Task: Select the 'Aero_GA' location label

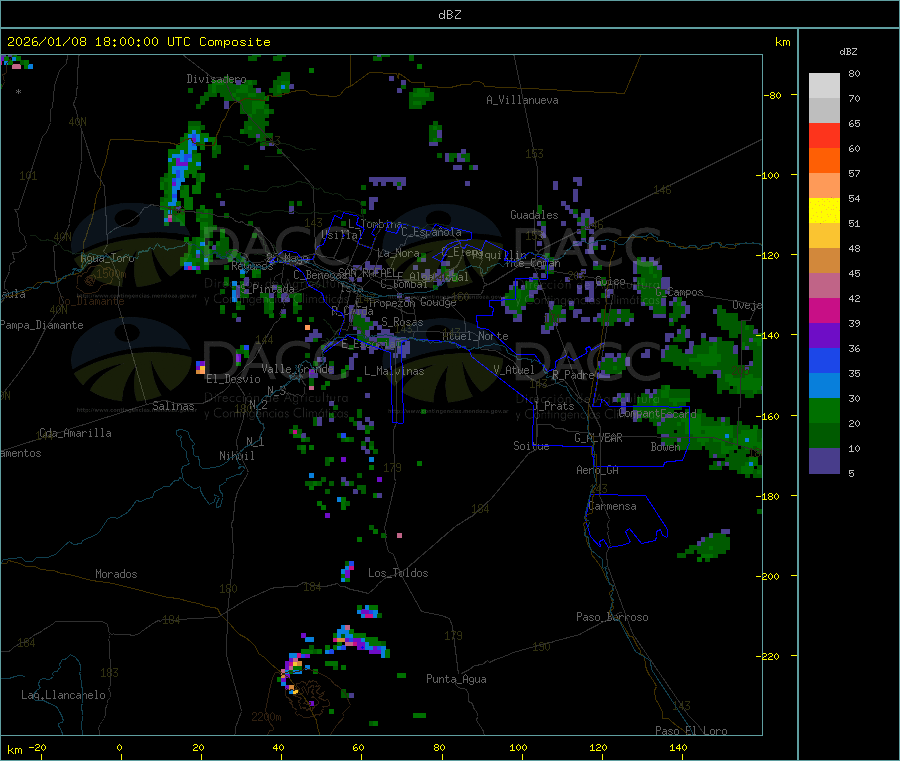Action: pos(598,470)
